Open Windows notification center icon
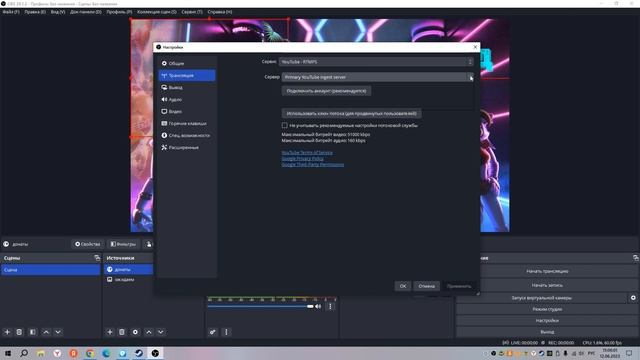The height and width of the screenshot is (360, 640). click(629, 353)
